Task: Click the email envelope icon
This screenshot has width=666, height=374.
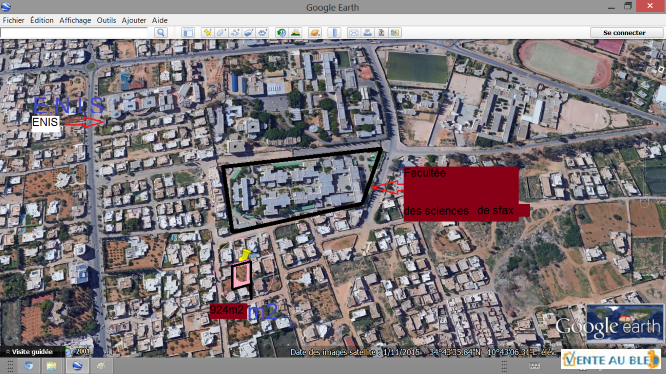Action: [x=353, y=33]
